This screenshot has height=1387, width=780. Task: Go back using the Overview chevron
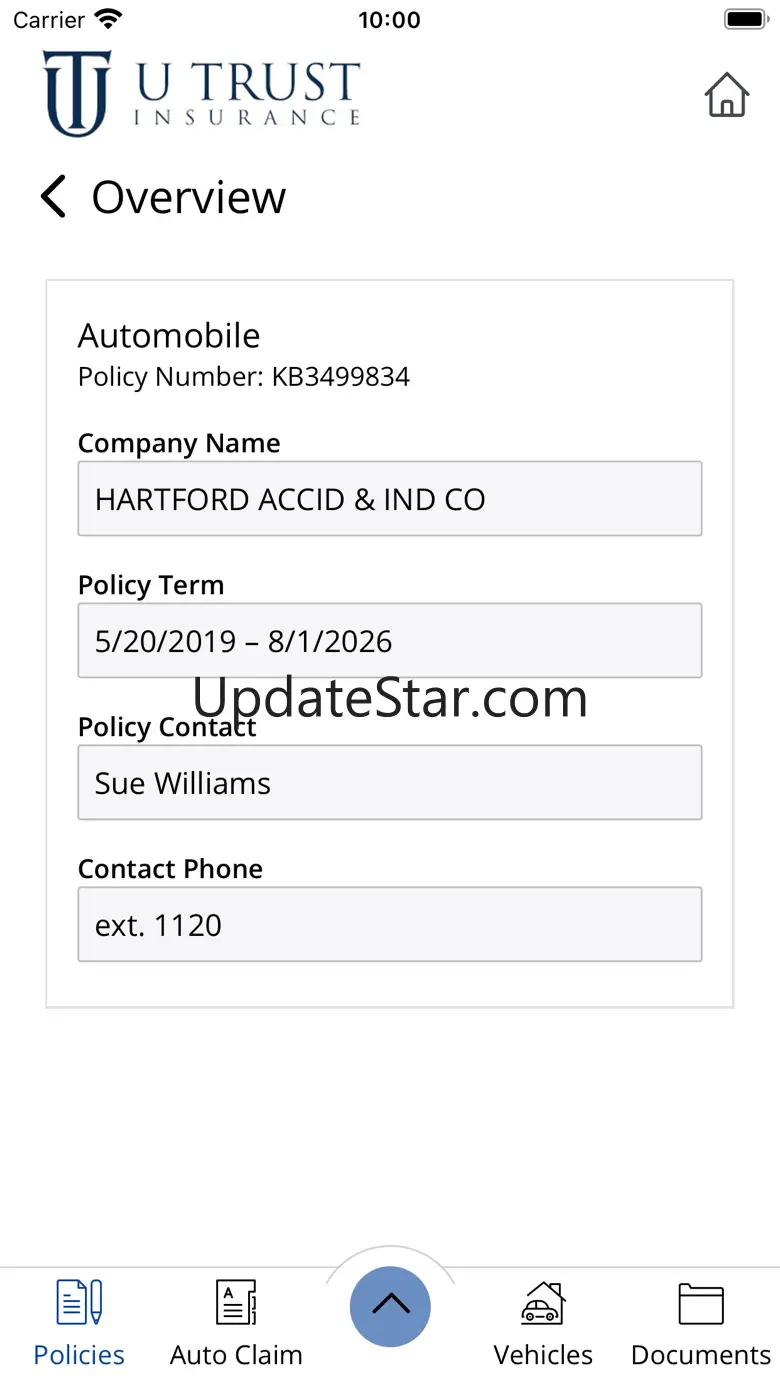(x=53, y=196)
